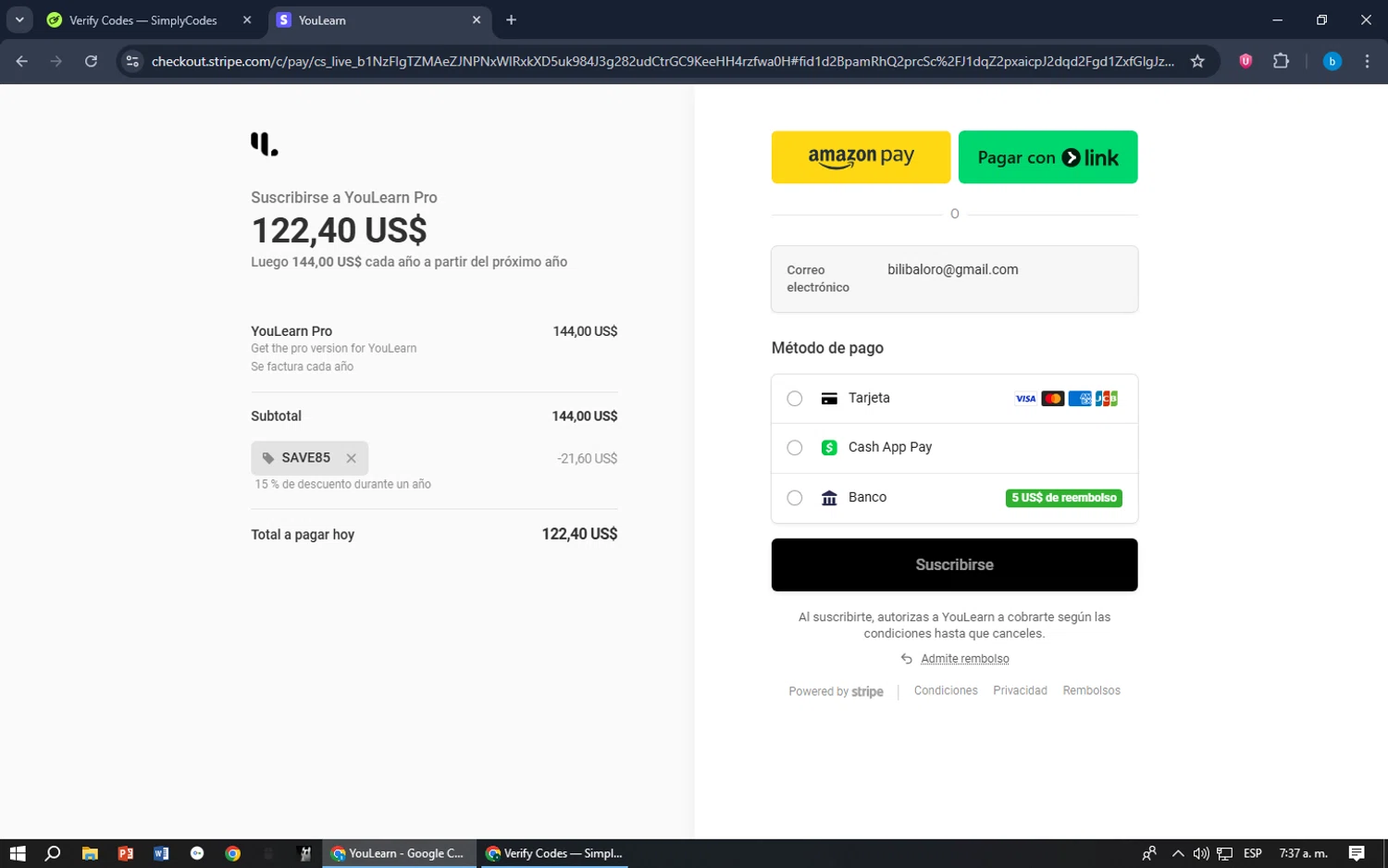Click the green Cash App icon
The image size is (1388, 868).
click(x=829, y=448)
